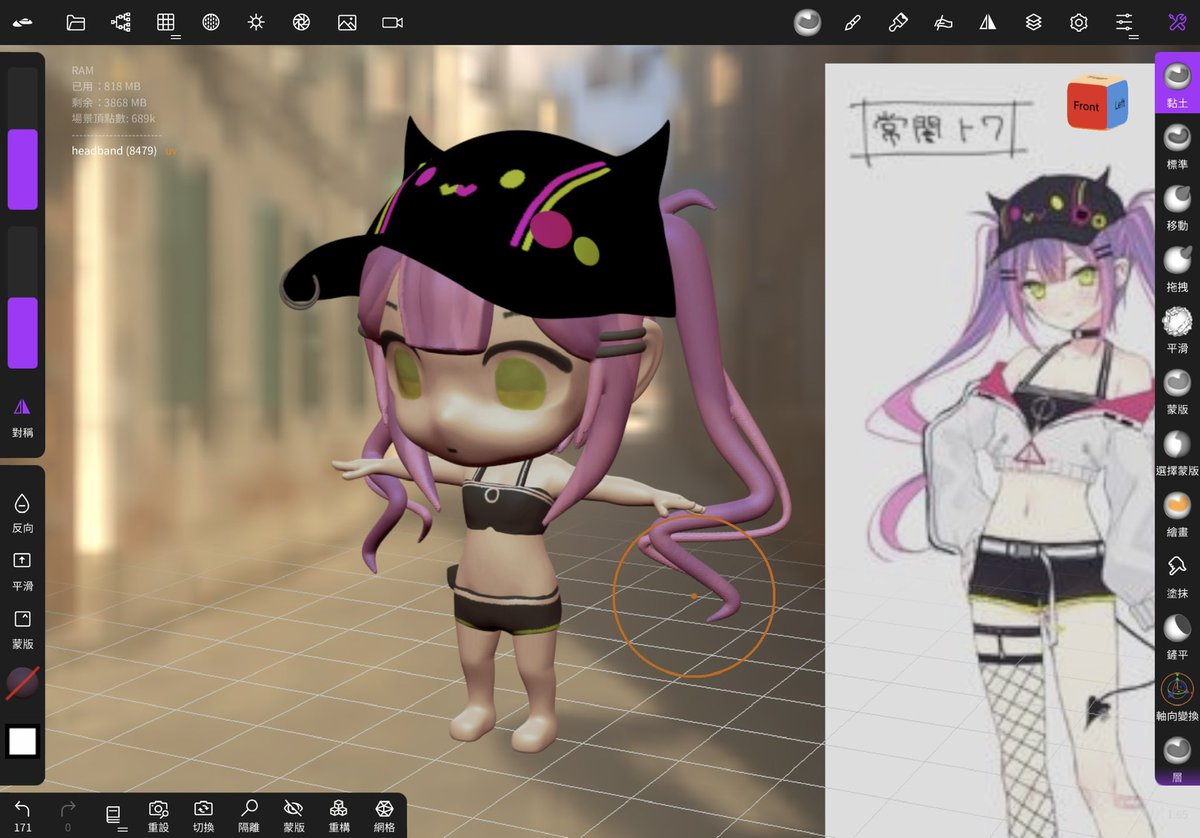
Task: Open the Symmetry triangle menu in top bar
Action: (988, 22)
